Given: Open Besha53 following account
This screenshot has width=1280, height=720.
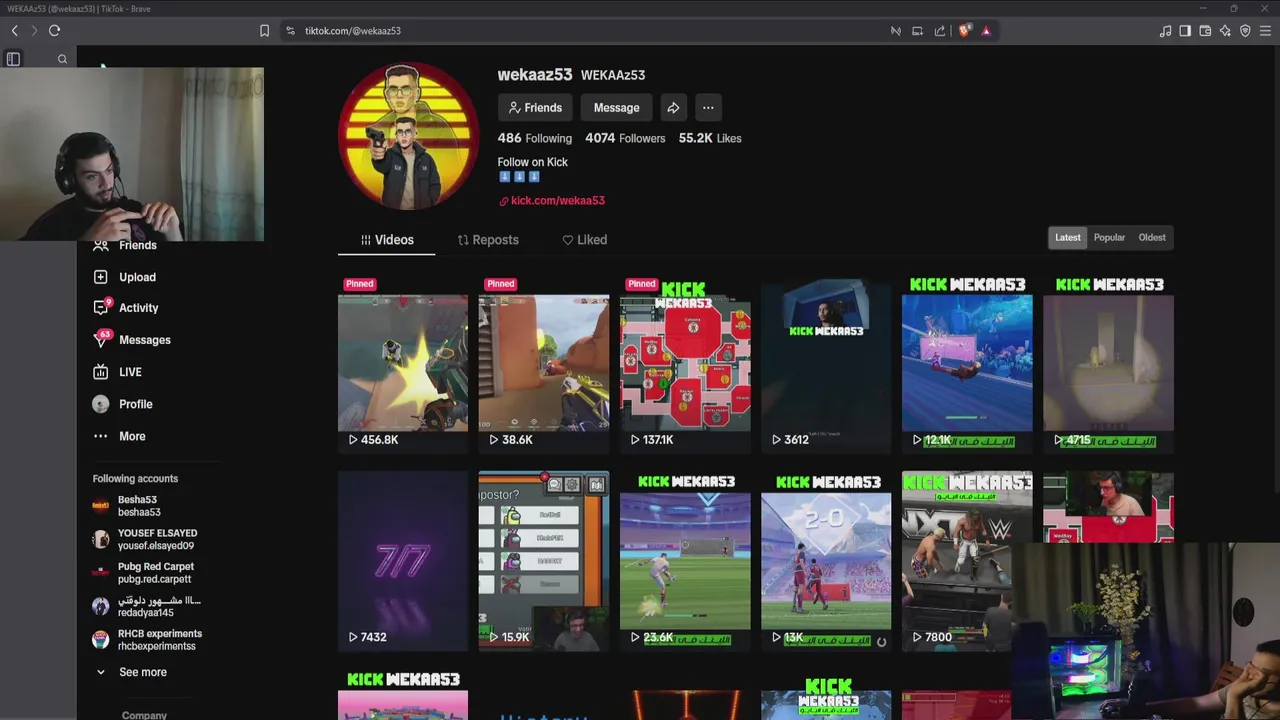Looking at the screenshot, I should [140, 506].
